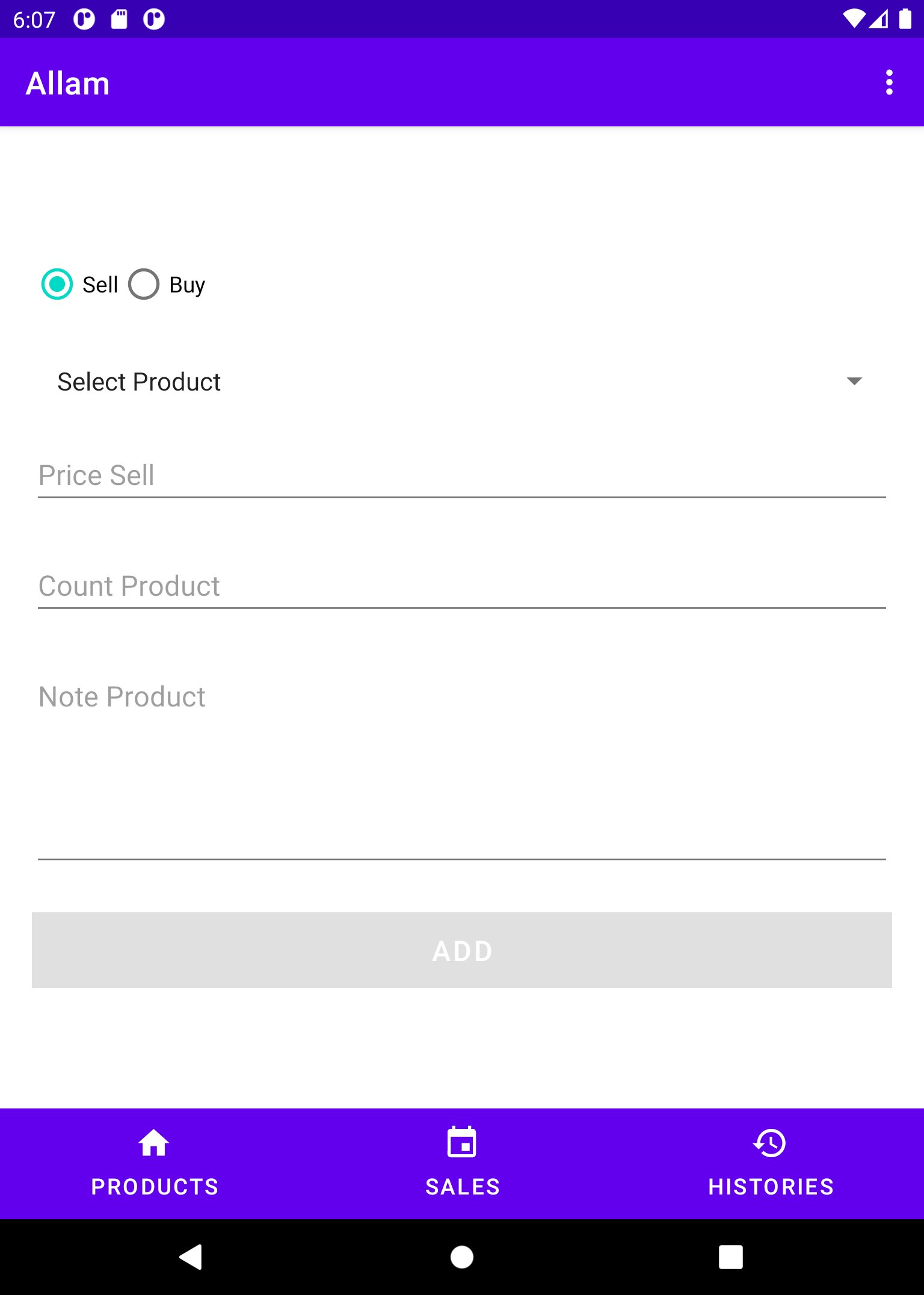Image resolution: width=924 pixels, height=1295 pixels.
Task: Tap the Histories clock icon
Action: [770, 1142]
